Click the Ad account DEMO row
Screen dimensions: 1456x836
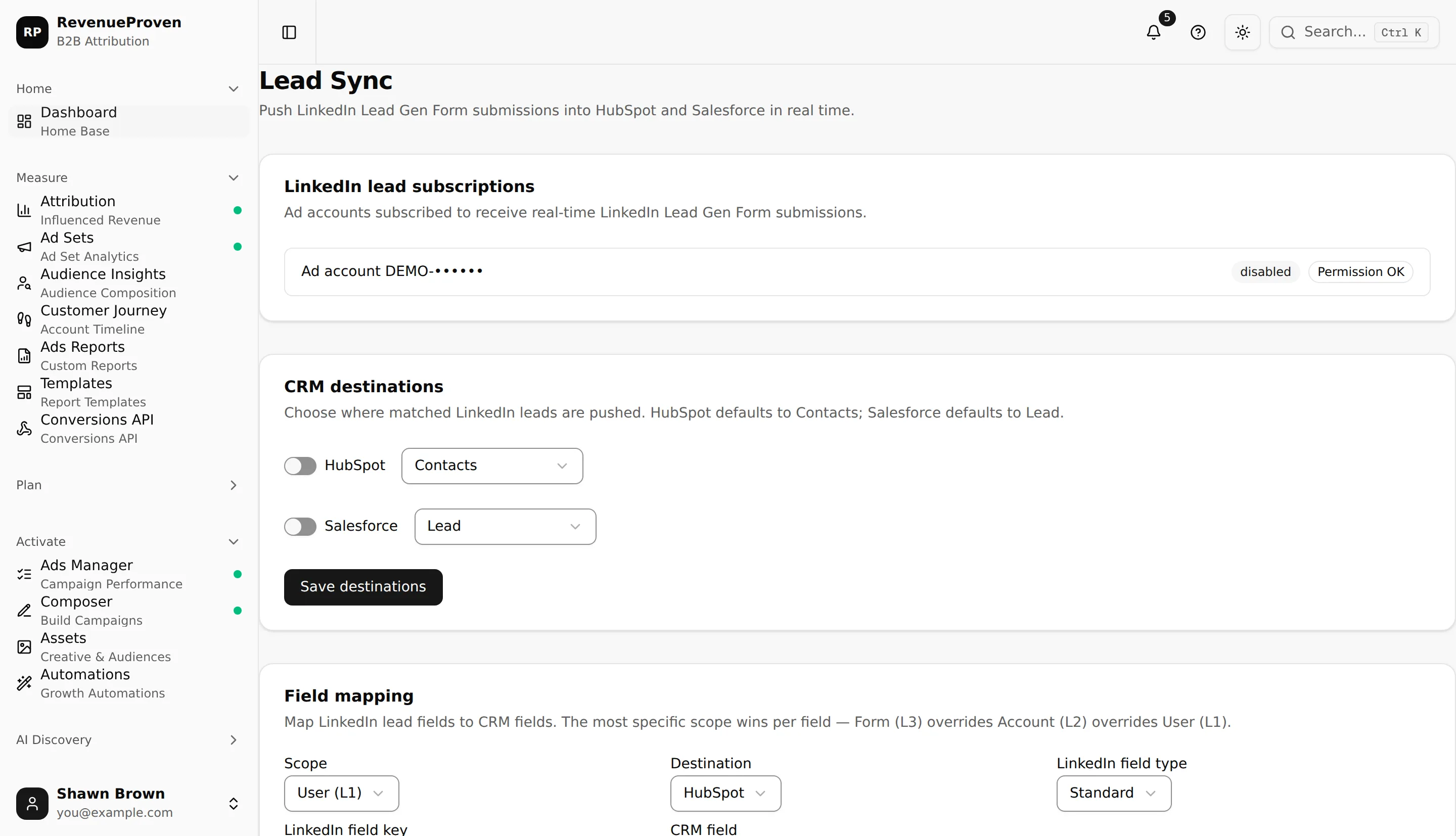[x=856, y=271]
